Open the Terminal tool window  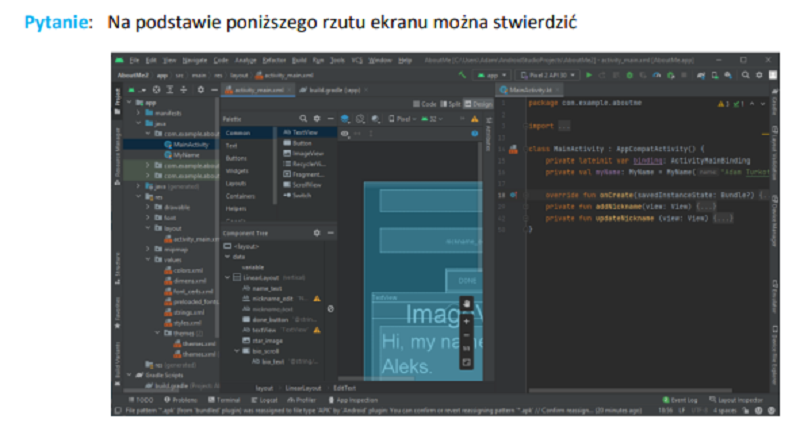(224, 400)
